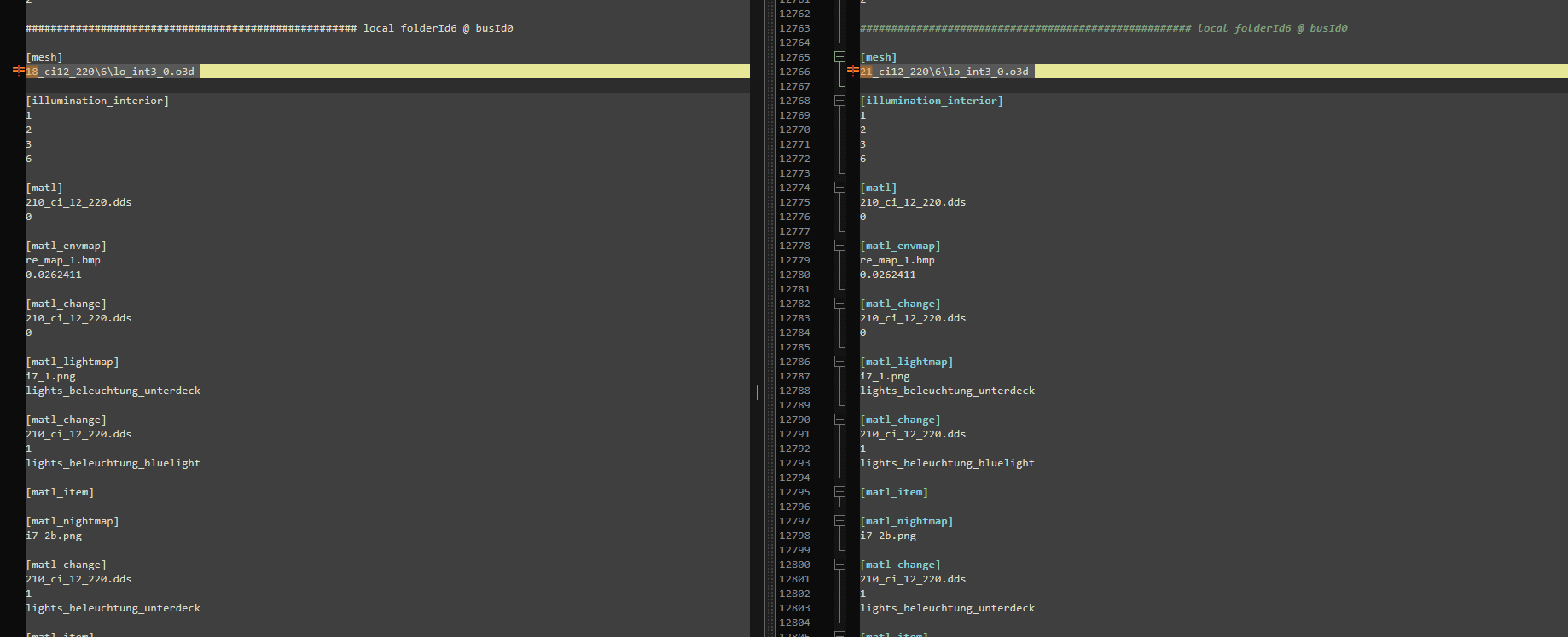The image size is (1568, 637).
Task: Fold the [matl_change] block at line 12782
Action: click(839, 304)
